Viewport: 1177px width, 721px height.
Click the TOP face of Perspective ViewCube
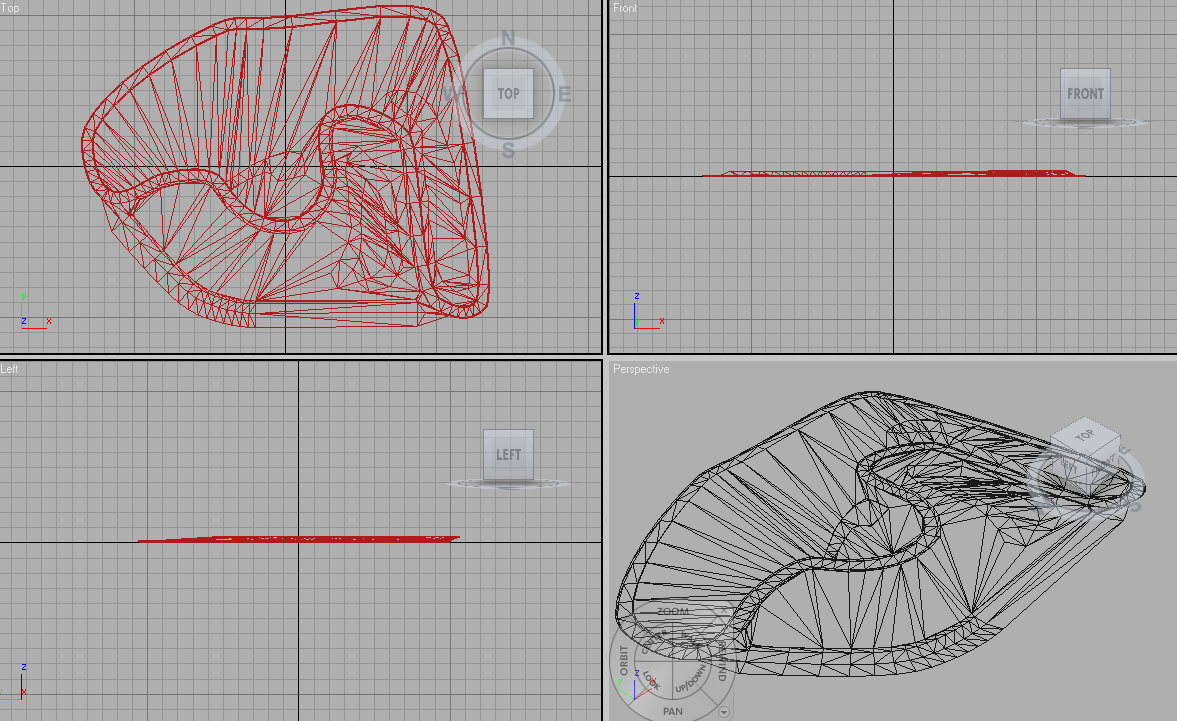coord(1085,435)
